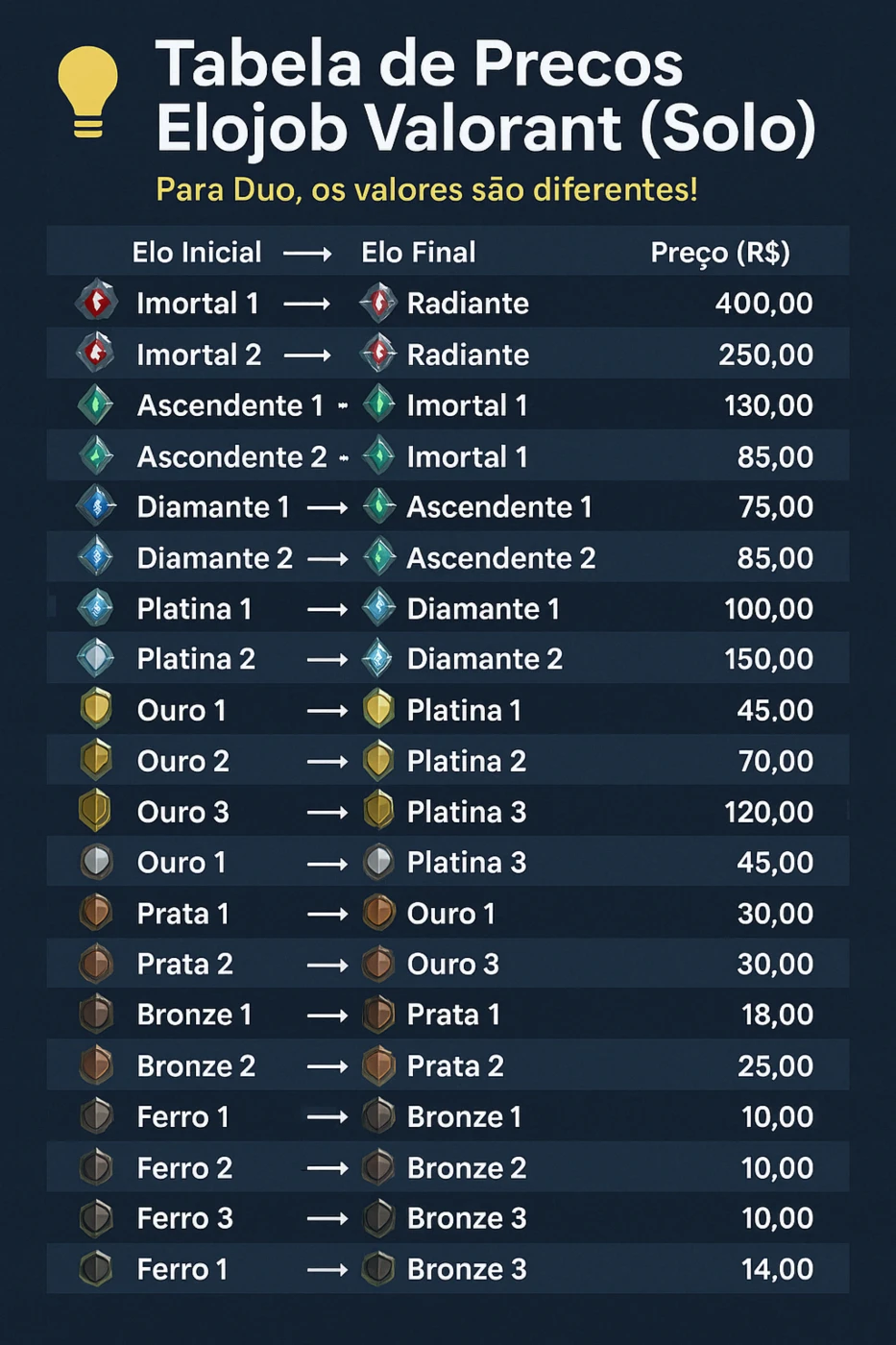This screenshot has width=896, height=1345.
Task: Click the yellow lightbulb icon
Action: click(x=87, y=92)
